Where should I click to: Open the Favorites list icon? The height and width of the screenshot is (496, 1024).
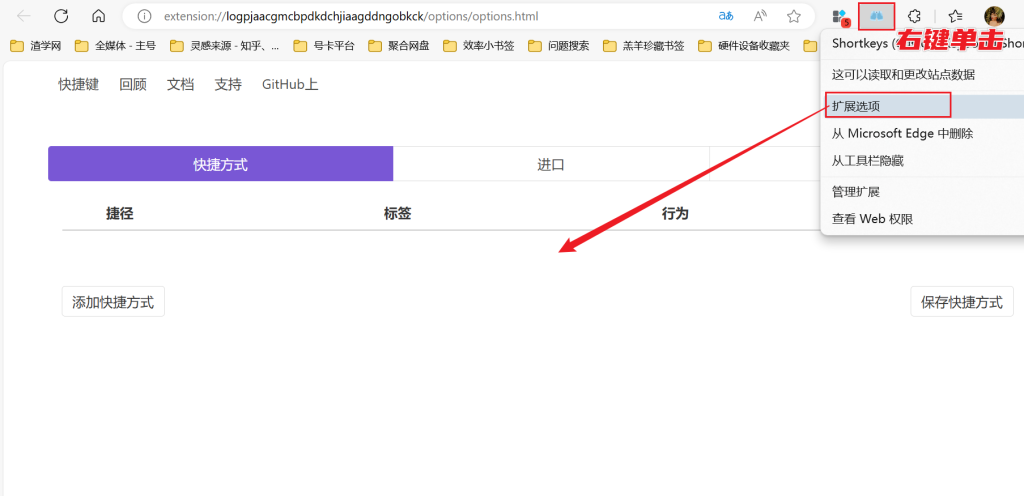(955, 16)
